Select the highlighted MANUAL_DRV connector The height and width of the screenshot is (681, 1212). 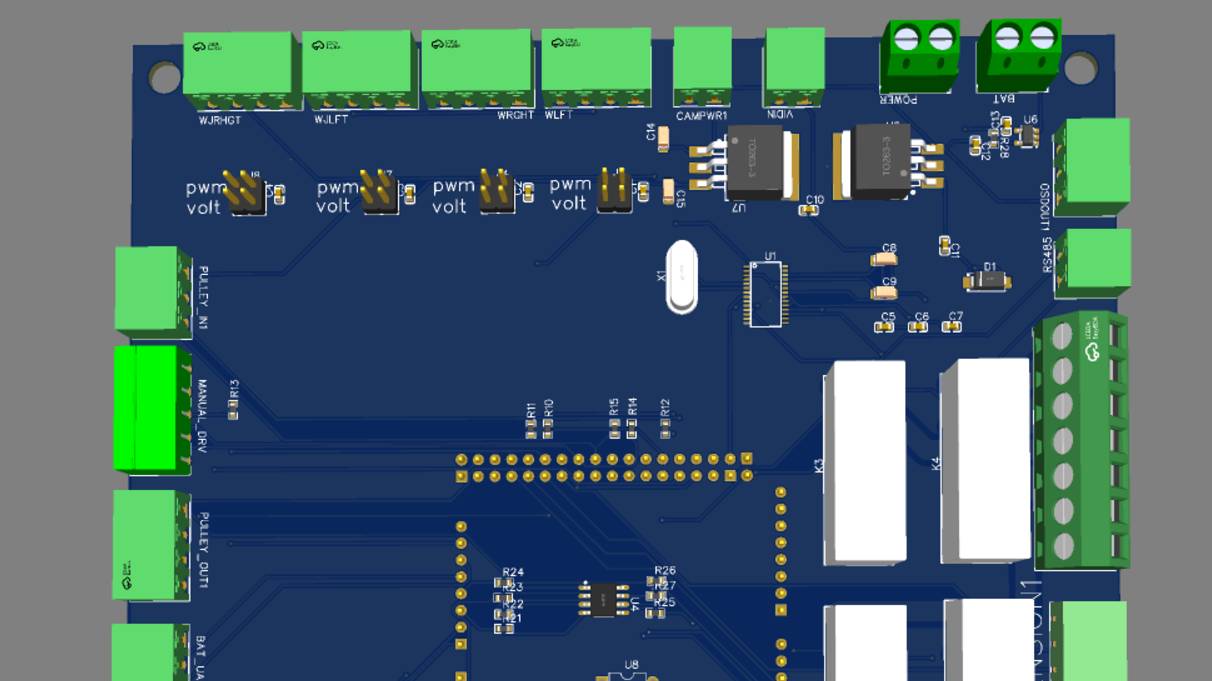(152, 408)
